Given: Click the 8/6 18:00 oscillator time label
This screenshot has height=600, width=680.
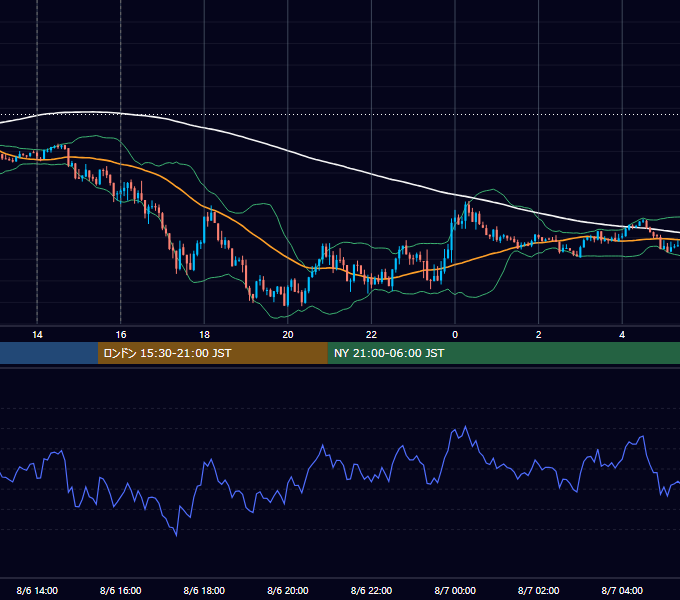Looking at the screenshot, I should (204, 590).
